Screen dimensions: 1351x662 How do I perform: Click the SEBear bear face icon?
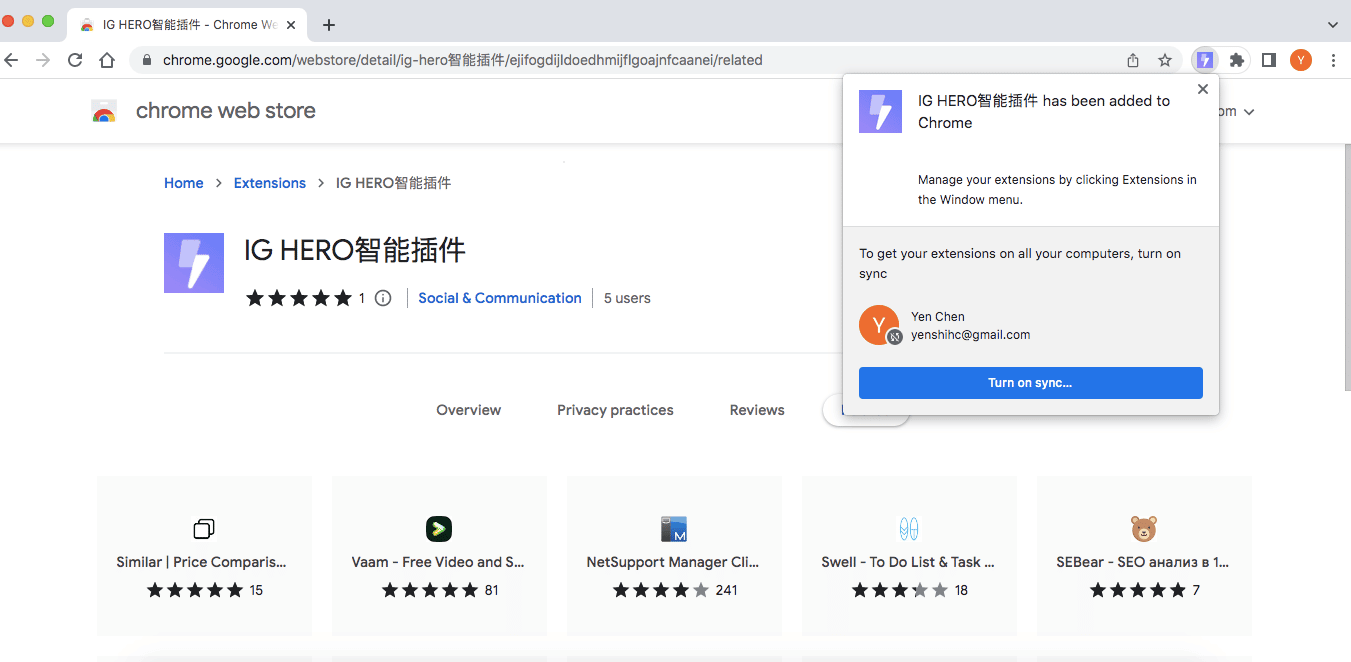(x=1144, y=529)
